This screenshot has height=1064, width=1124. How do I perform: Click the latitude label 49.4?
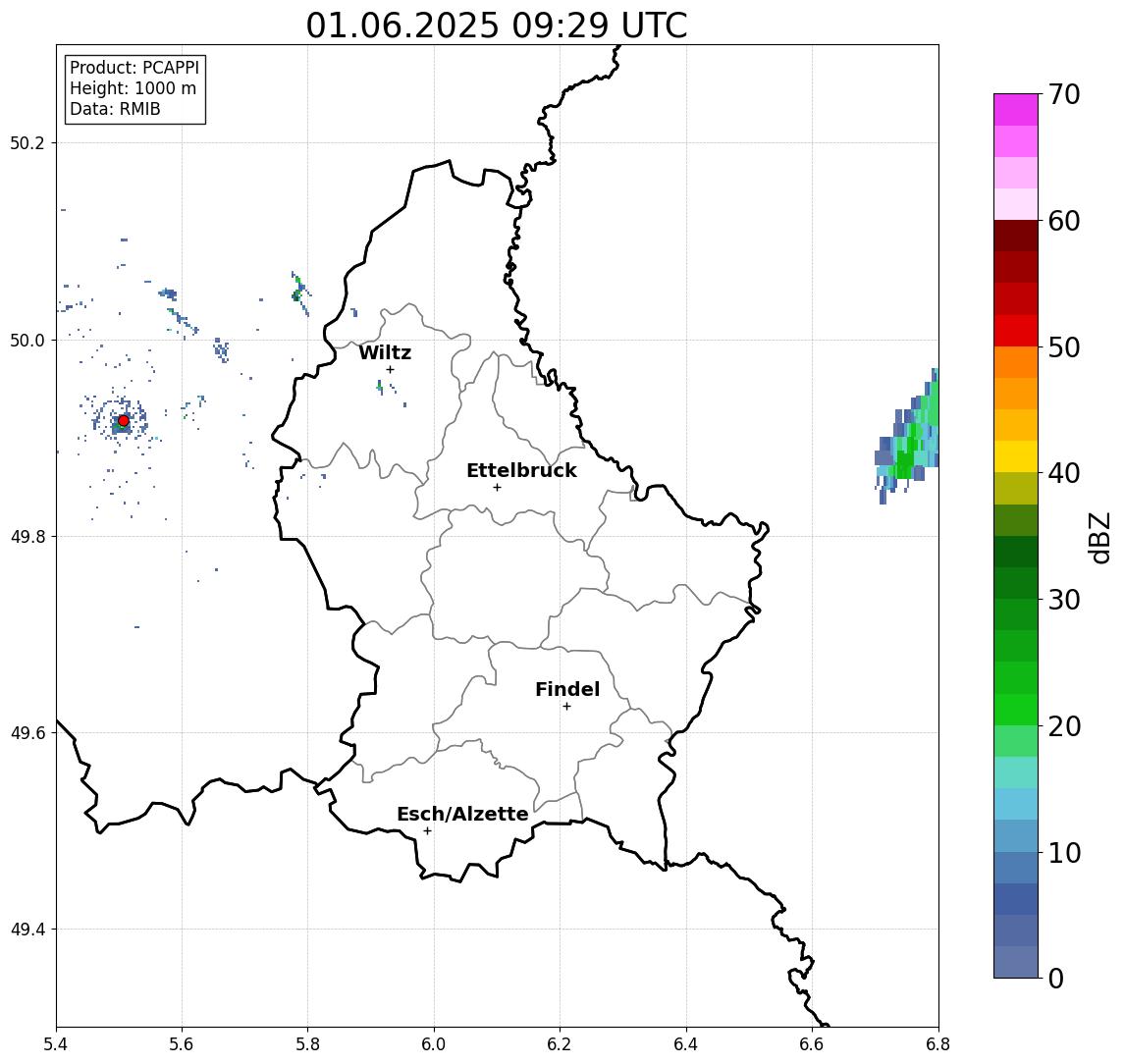(x=27, y=930)
